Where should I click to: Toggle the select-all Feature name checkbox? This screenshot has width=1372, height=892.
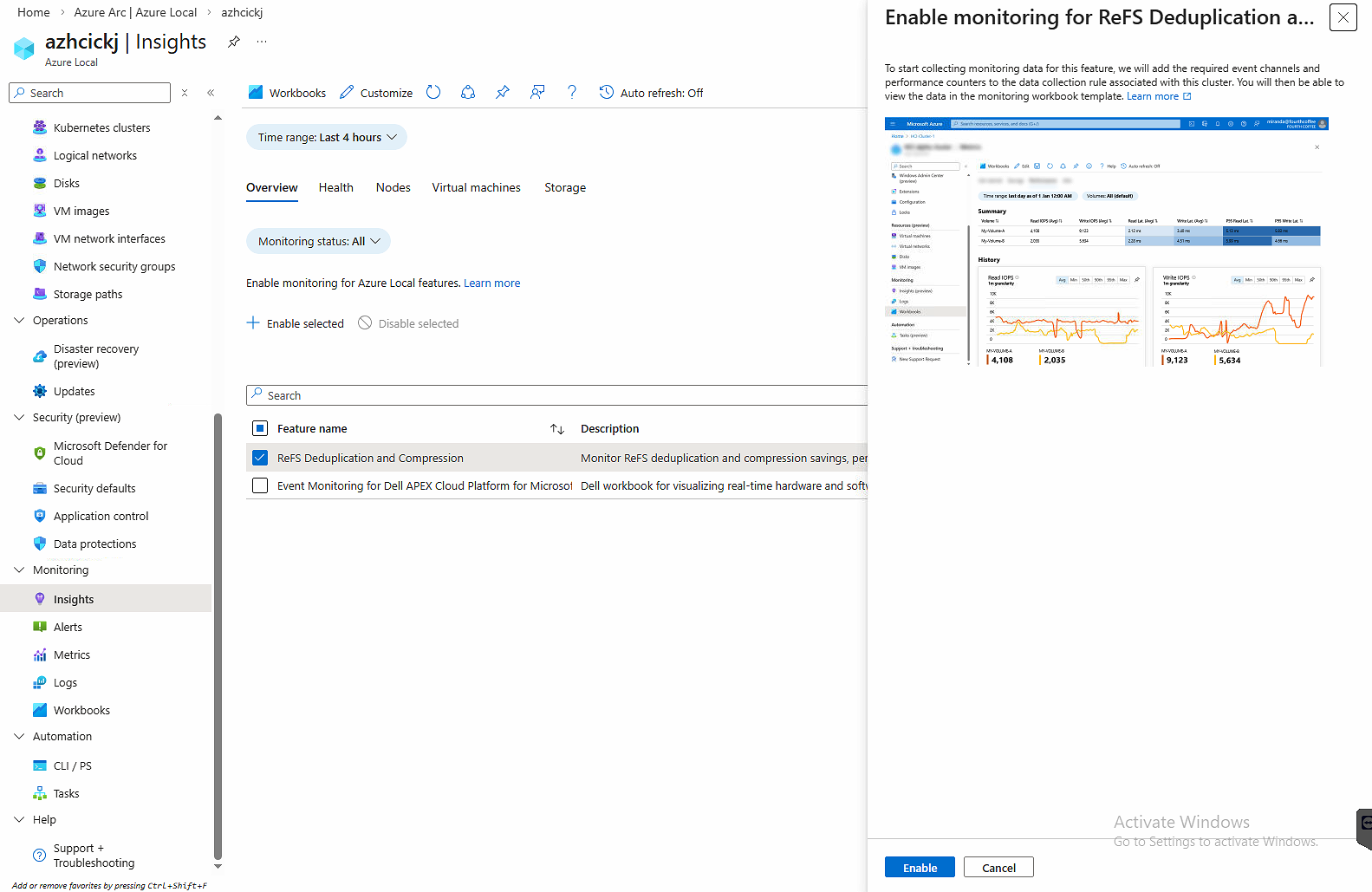pos(260,428)
